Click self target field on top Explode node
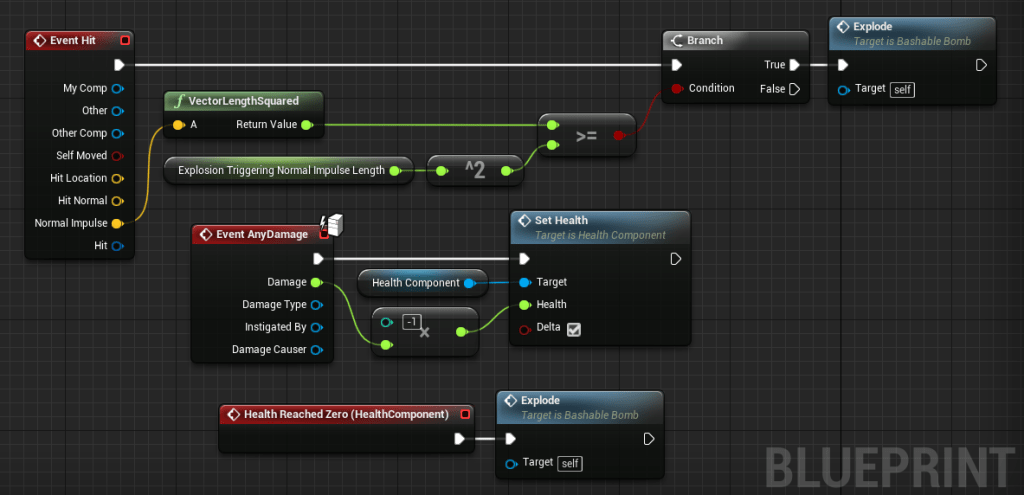1024x495 pixels. tap(902, 89)
